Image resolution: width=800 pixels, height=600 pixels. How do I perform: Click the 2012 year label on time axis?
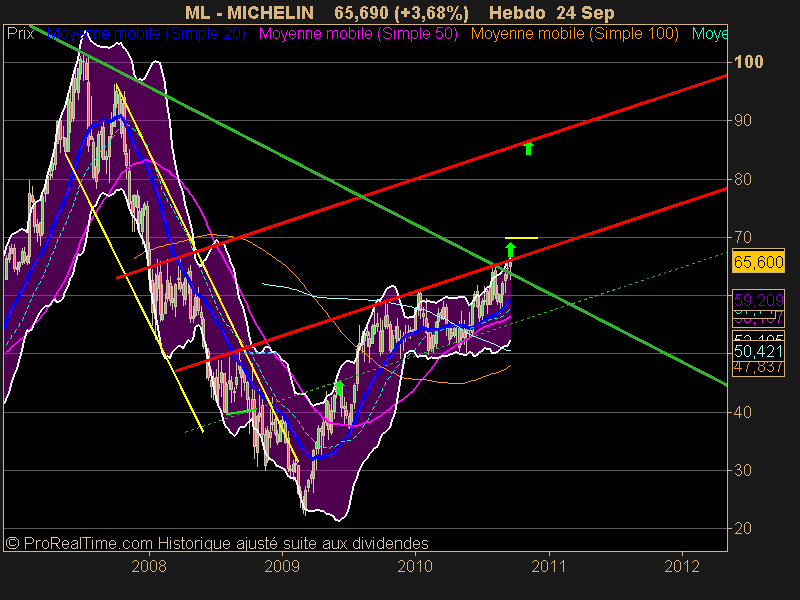click(x=682, y=566)
